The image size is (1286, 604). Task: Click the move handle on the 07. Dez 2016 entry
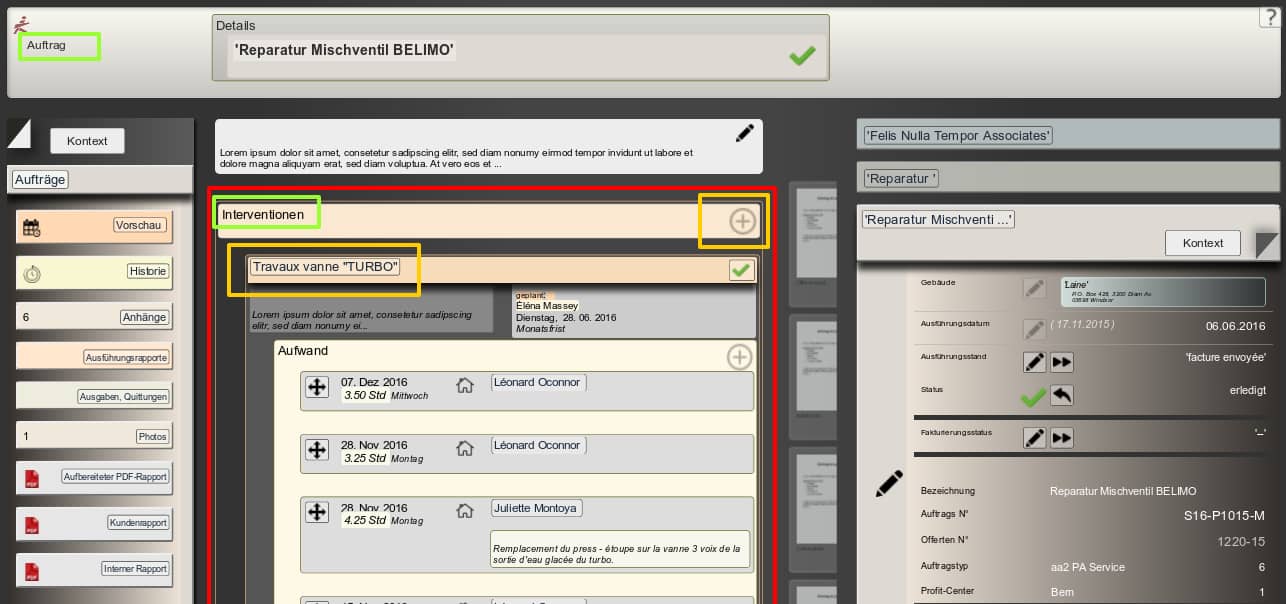[317, 387]
